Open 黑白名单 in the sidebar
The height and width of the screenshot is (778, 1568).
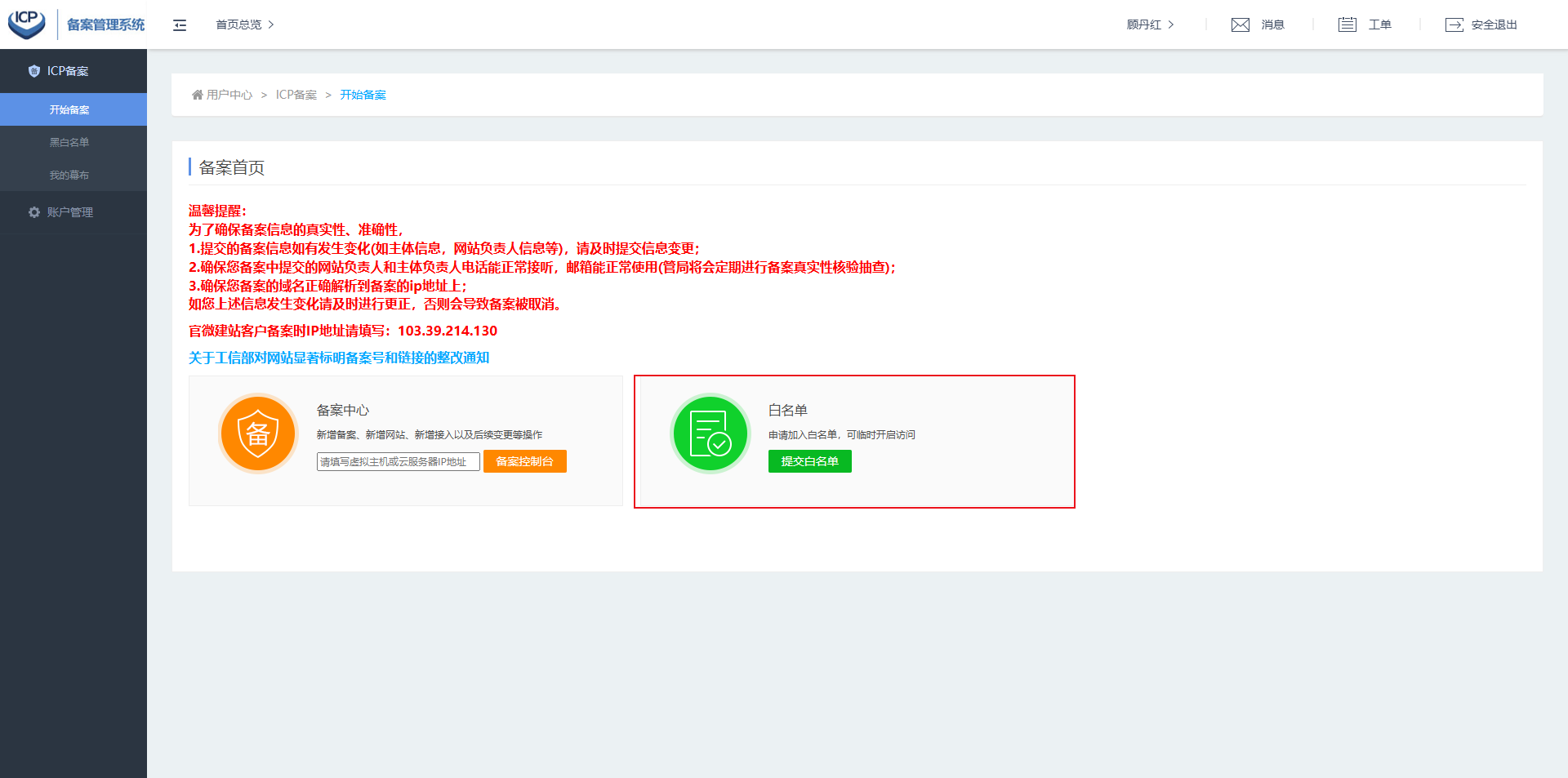(73, 142)
